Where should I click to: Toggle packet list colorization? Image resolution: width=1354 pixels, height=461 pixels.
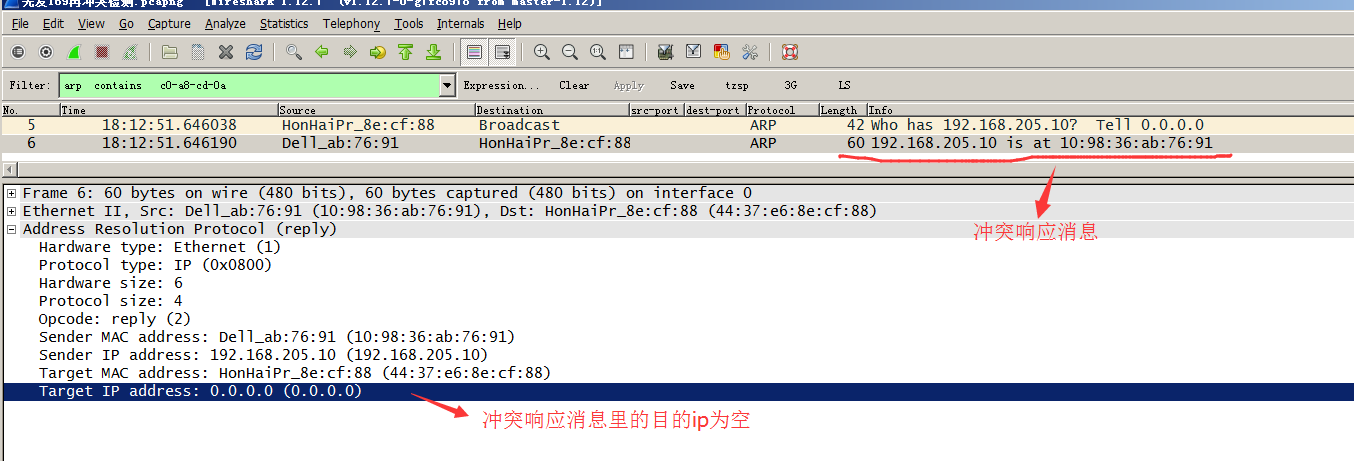point(474,52)
